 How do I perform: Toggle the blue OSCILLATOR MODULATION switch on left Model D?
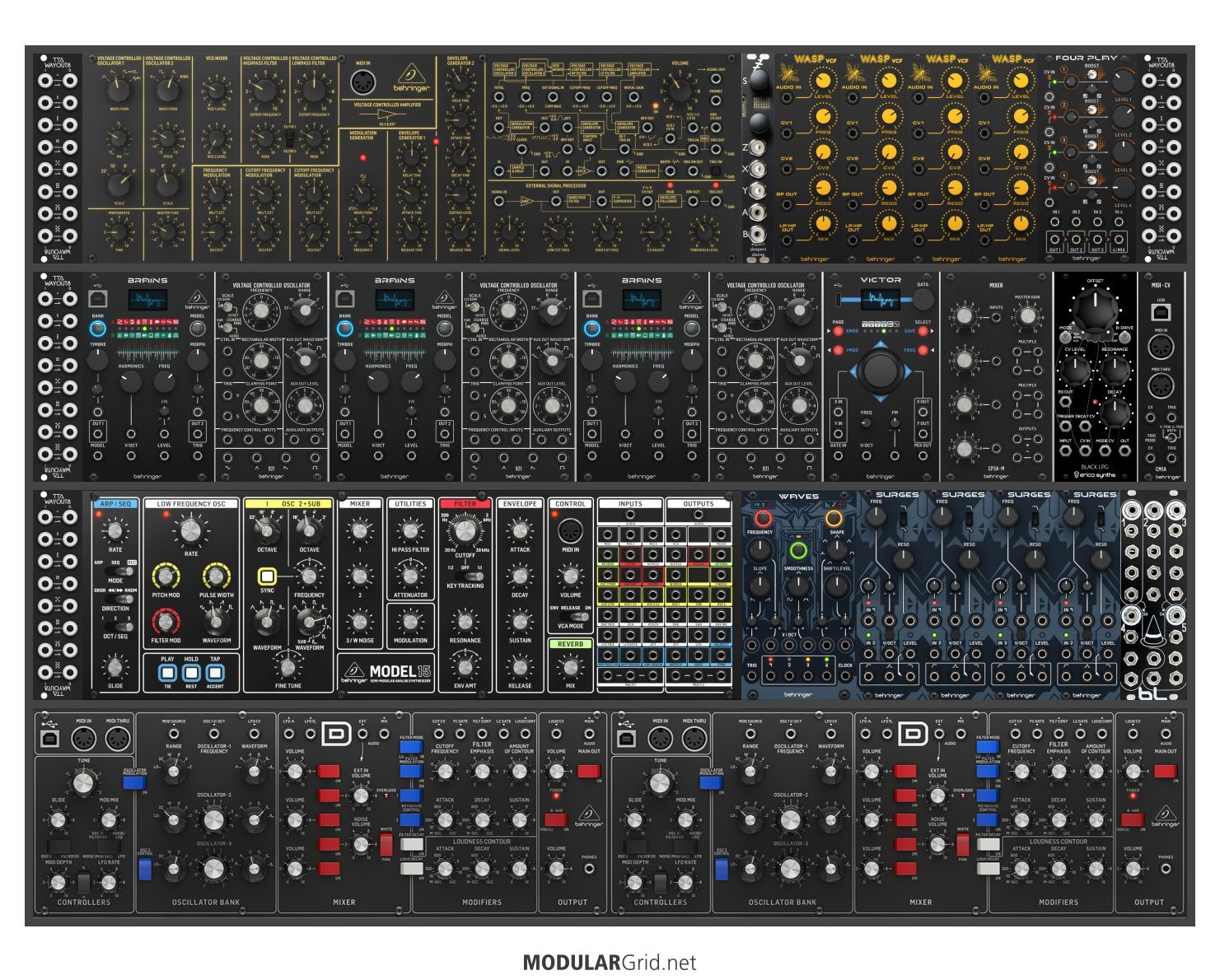pos(133,782)
